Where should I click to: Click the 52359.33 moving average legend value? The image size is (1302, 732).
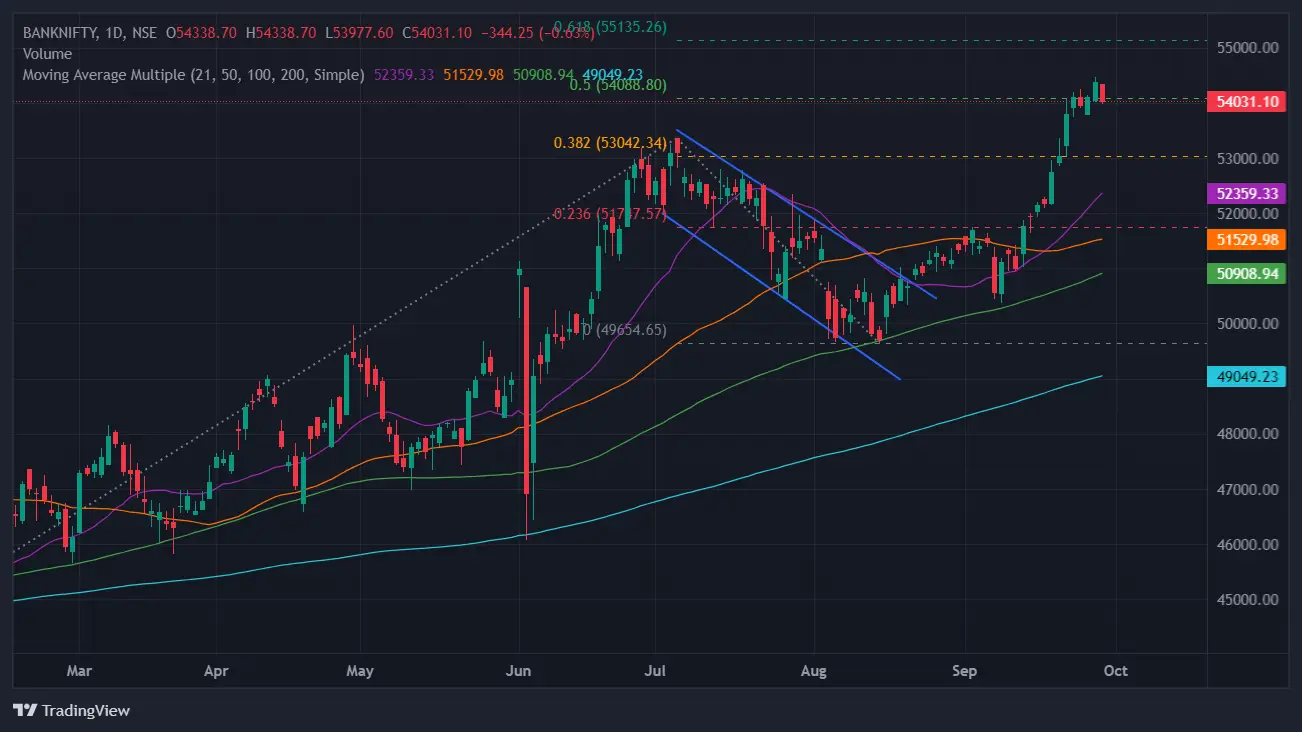pyautogui.click(x=404, y=75)
